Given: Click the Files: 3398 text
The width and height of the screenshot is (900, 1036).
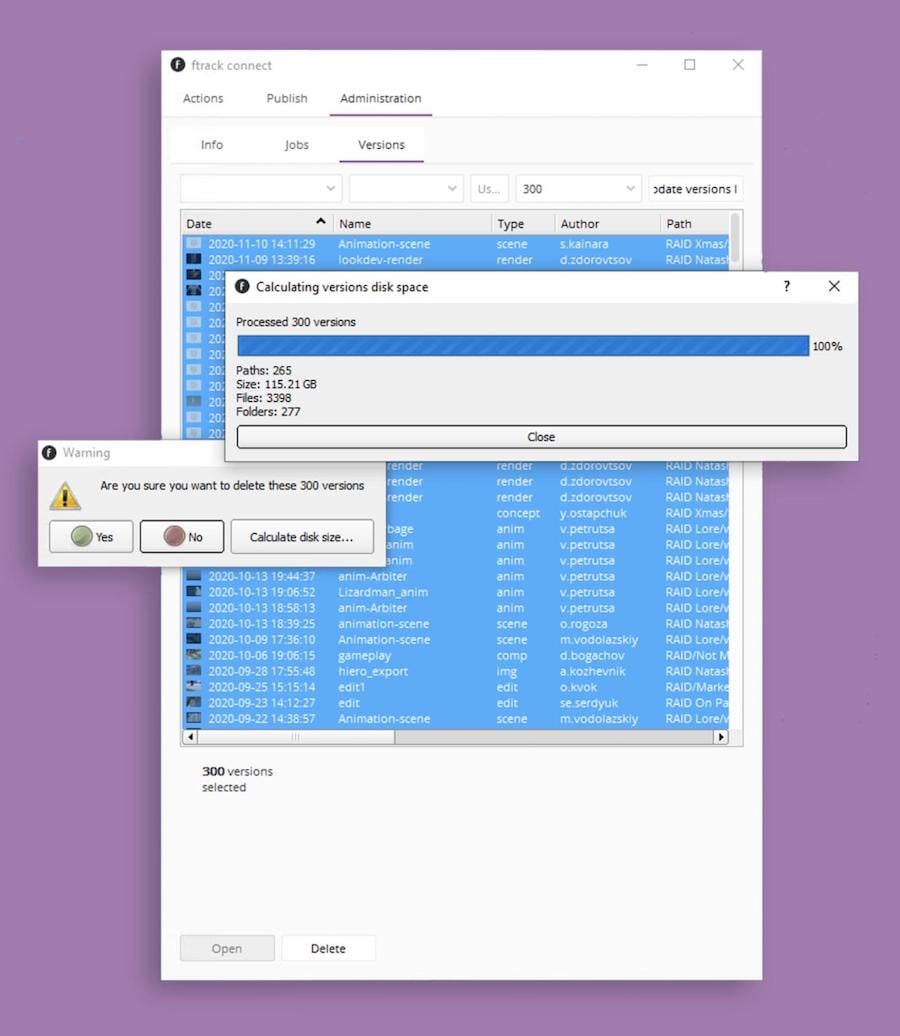Looking at the screenshot, I should (x=264, y=398).
